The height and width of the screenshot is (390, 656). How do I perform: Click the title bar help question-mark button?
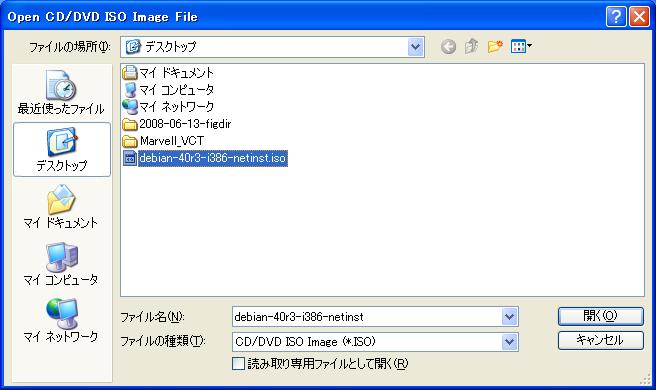tap(616, 17)
